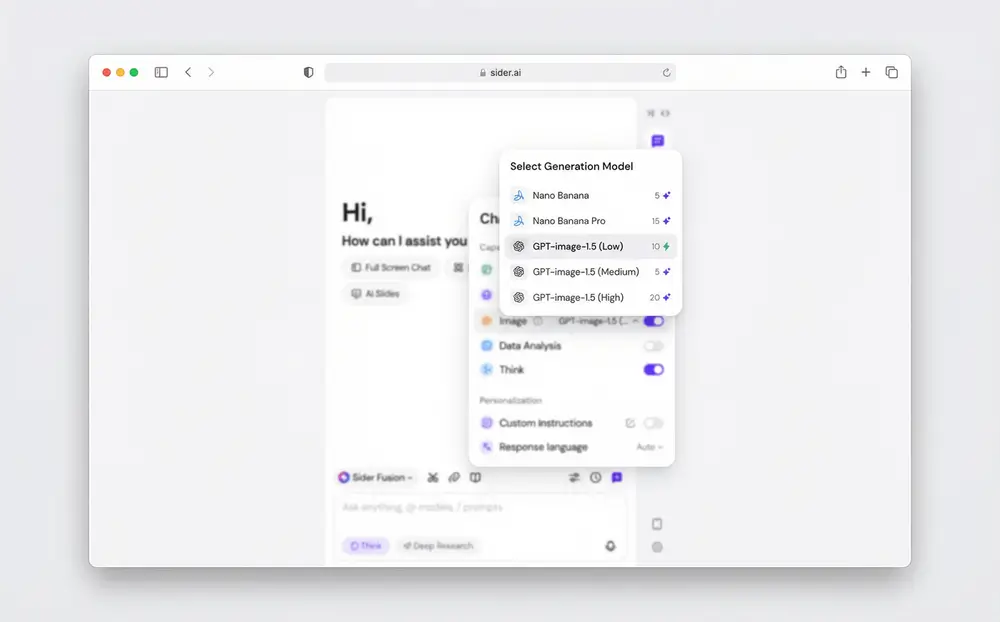
Task: Open the chat history clock icon
Action: tap(596, 477)
